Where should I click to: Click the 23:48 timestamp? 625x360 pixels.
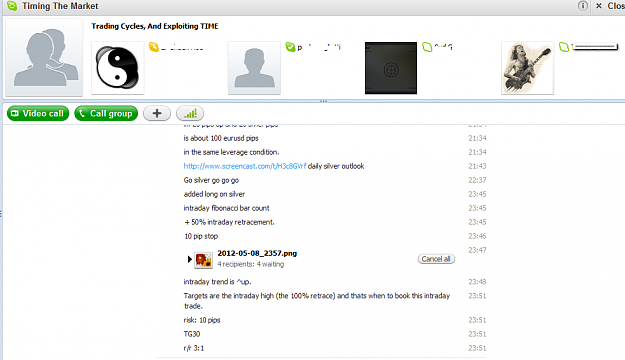pyautogui.click(x=477, y=282)
